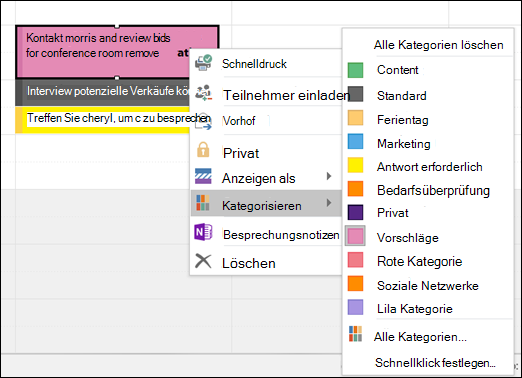
Task: Toggle the pink Vorschläge category swatch
Action: pos(355,236)
